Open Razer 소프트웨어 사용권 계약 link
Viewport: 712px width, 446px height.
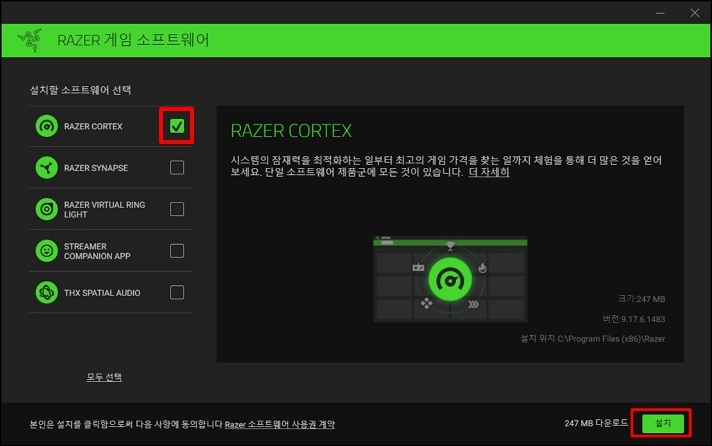280,424
